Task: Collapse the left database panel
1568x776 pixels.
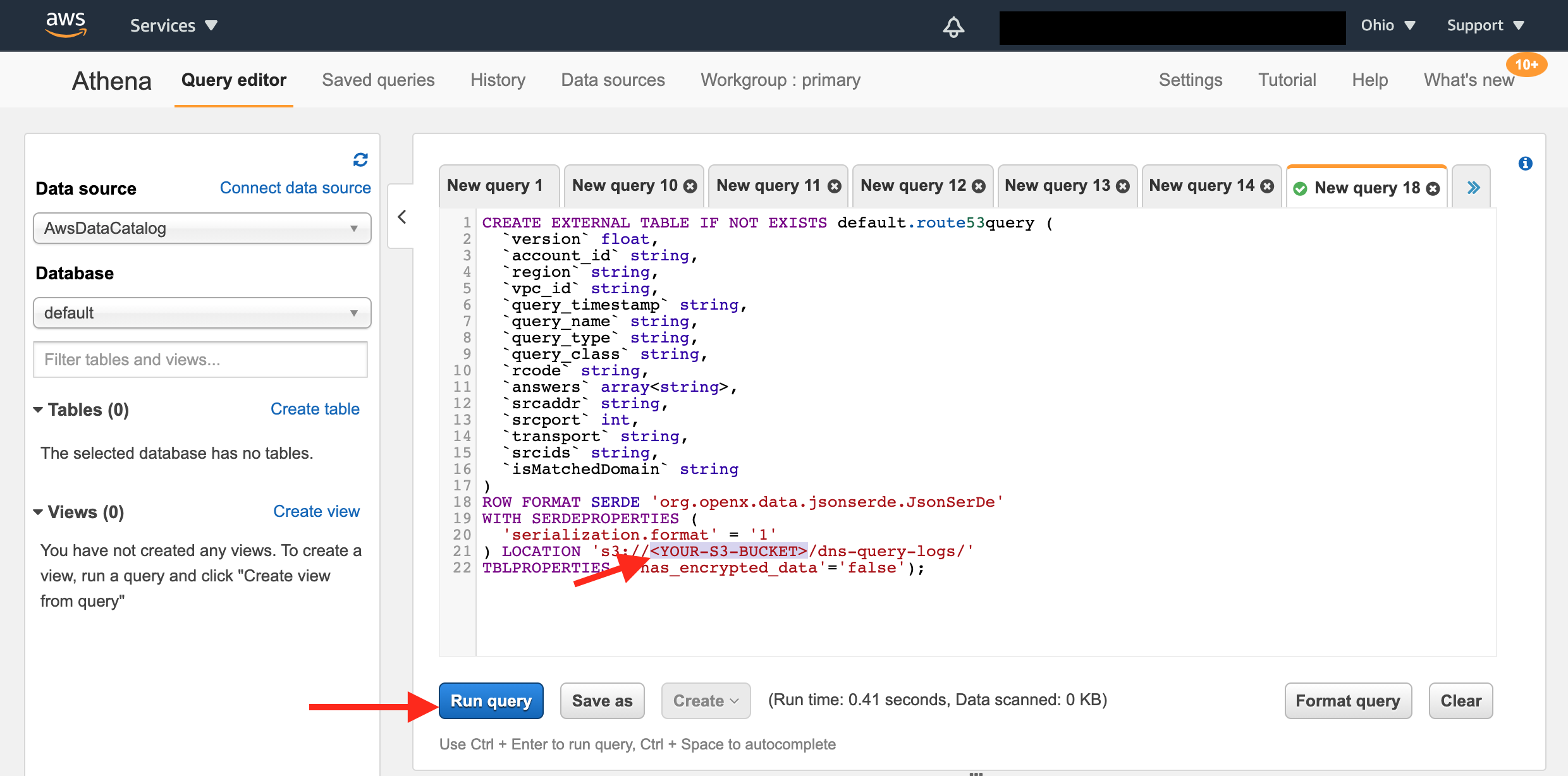Action: pyautogui.click(x=402, y=217)
